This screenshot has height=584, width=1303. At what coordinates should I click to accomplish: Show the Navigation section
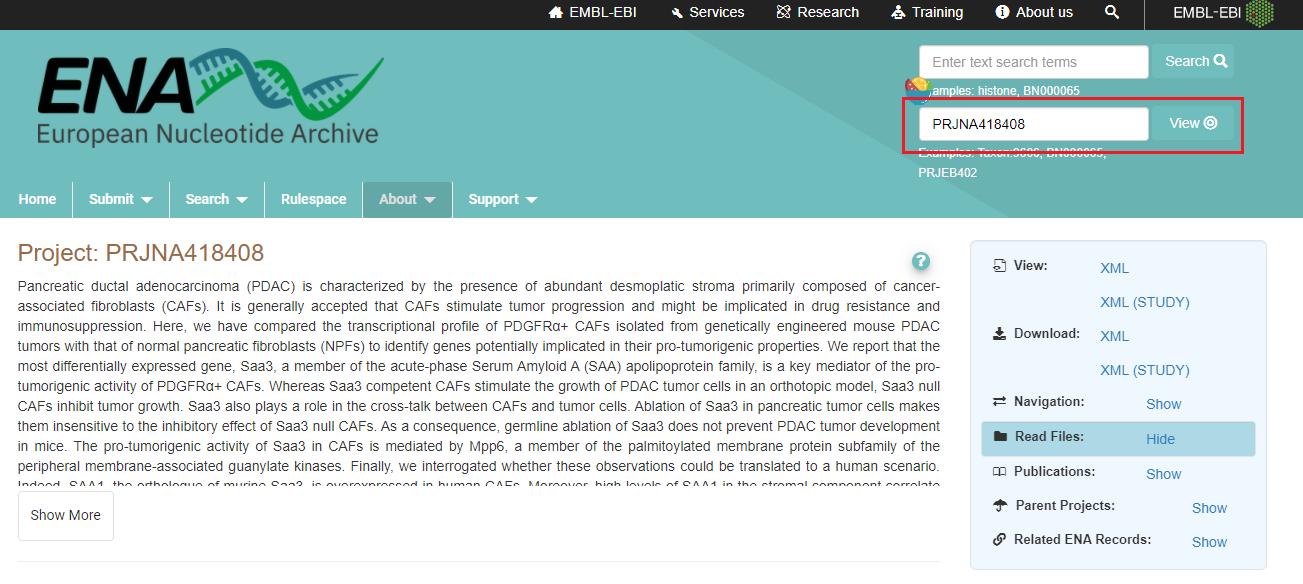[x=1163, y=404]
